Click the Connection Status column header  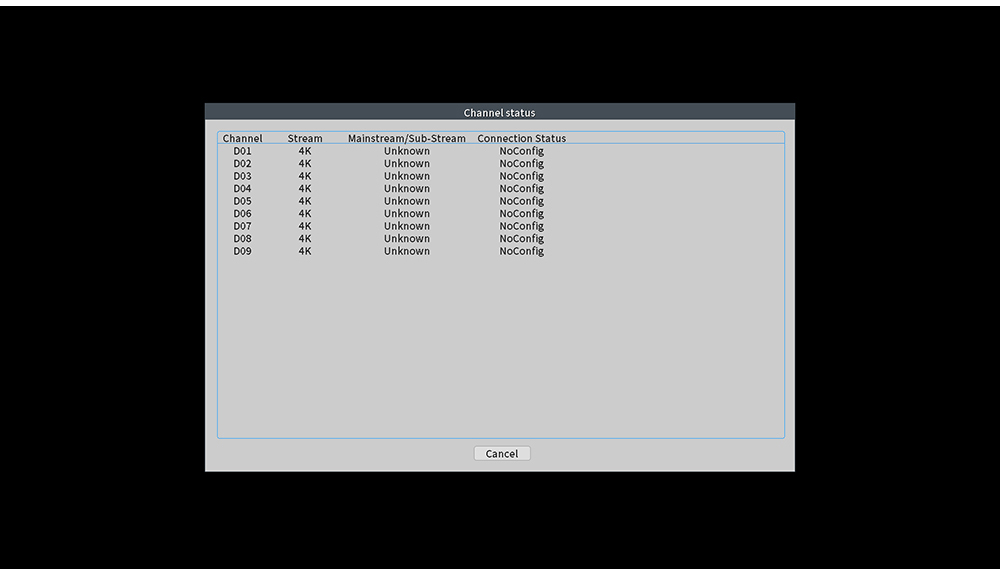521,138
